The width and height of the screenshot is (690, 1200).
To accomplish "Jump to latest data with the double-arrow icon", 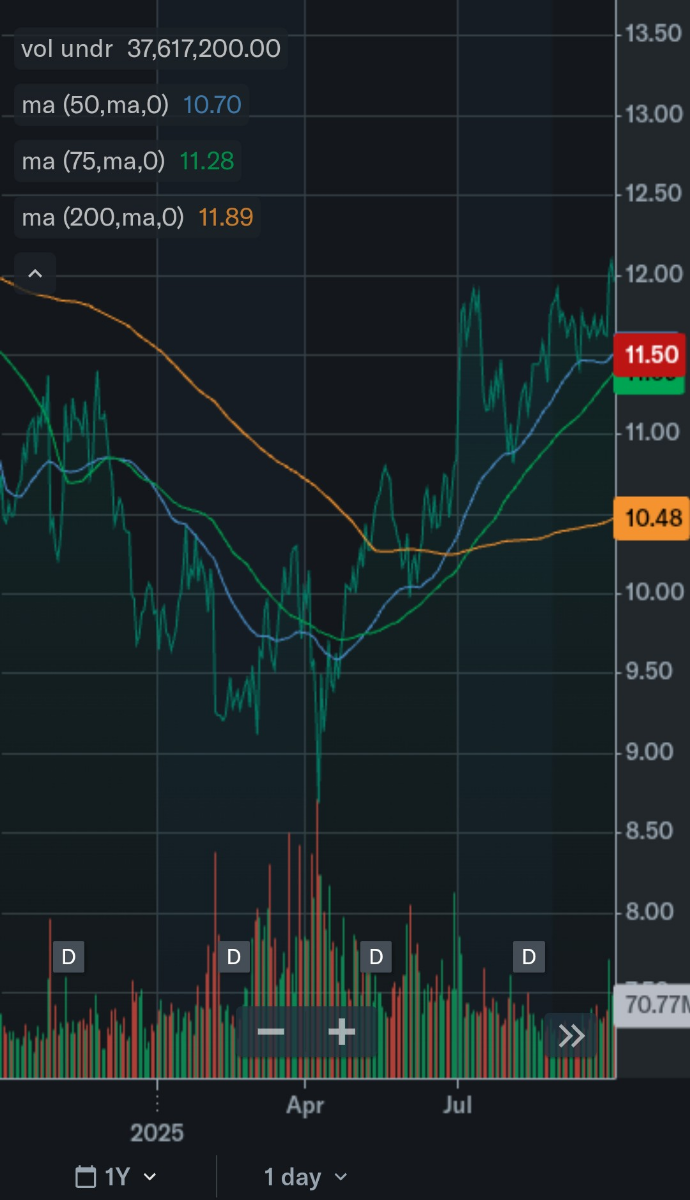I will click(x=571, y=1035).
